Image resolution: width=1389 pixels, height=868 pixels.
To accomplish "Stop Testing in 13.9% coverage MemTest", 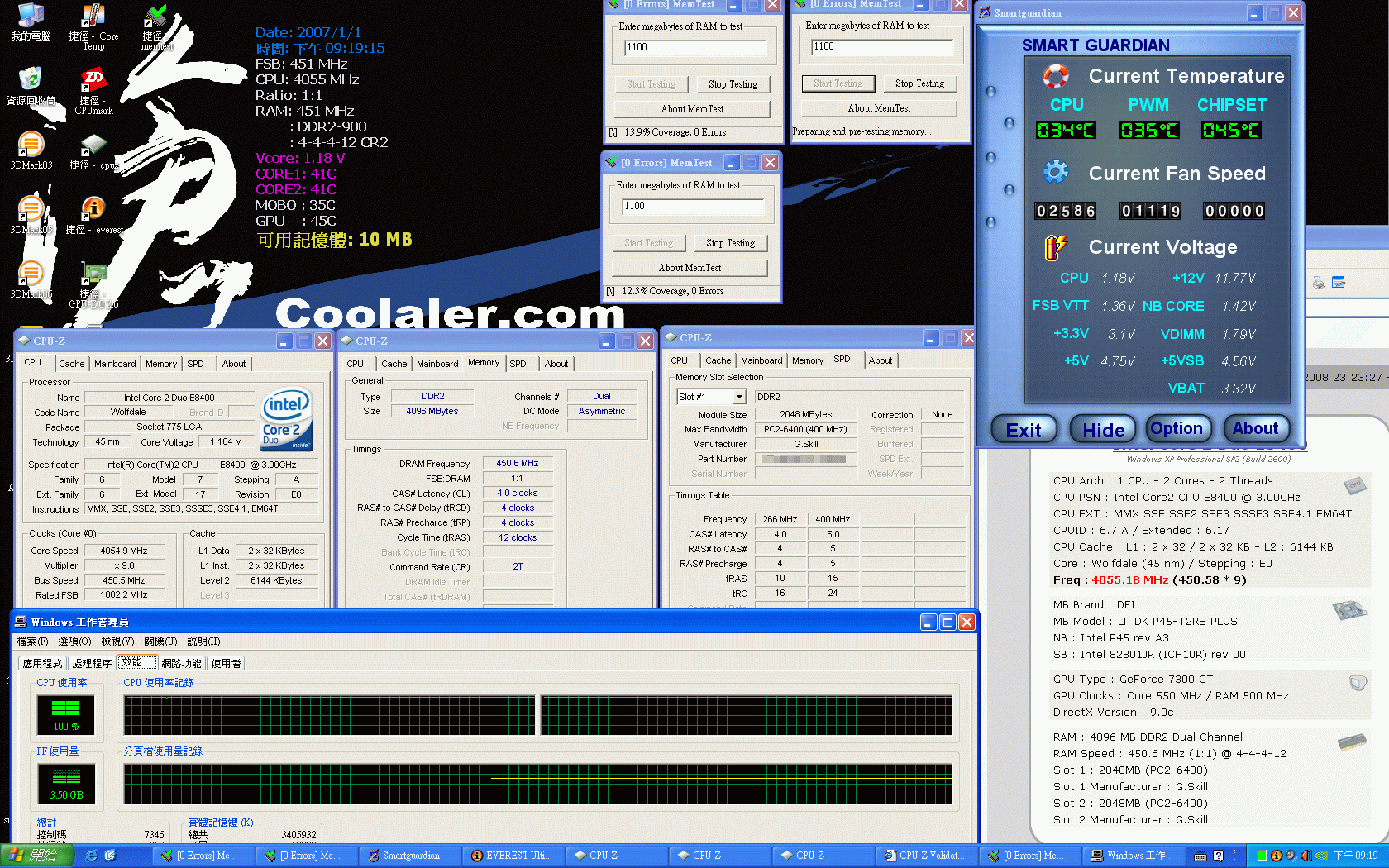I will [x=733, y=84].
